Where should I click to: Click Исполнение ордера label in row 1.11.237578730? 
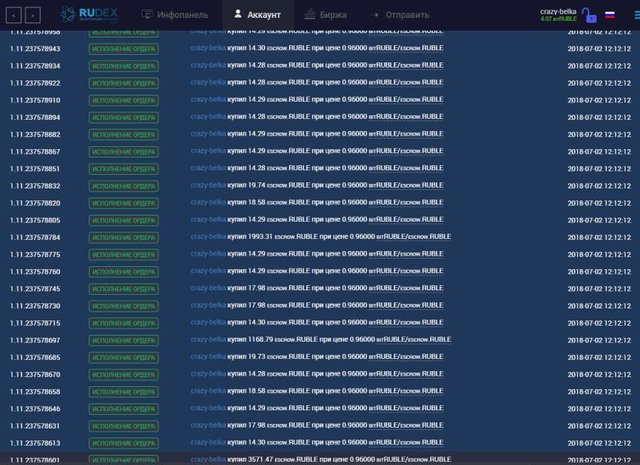(124, 306)
